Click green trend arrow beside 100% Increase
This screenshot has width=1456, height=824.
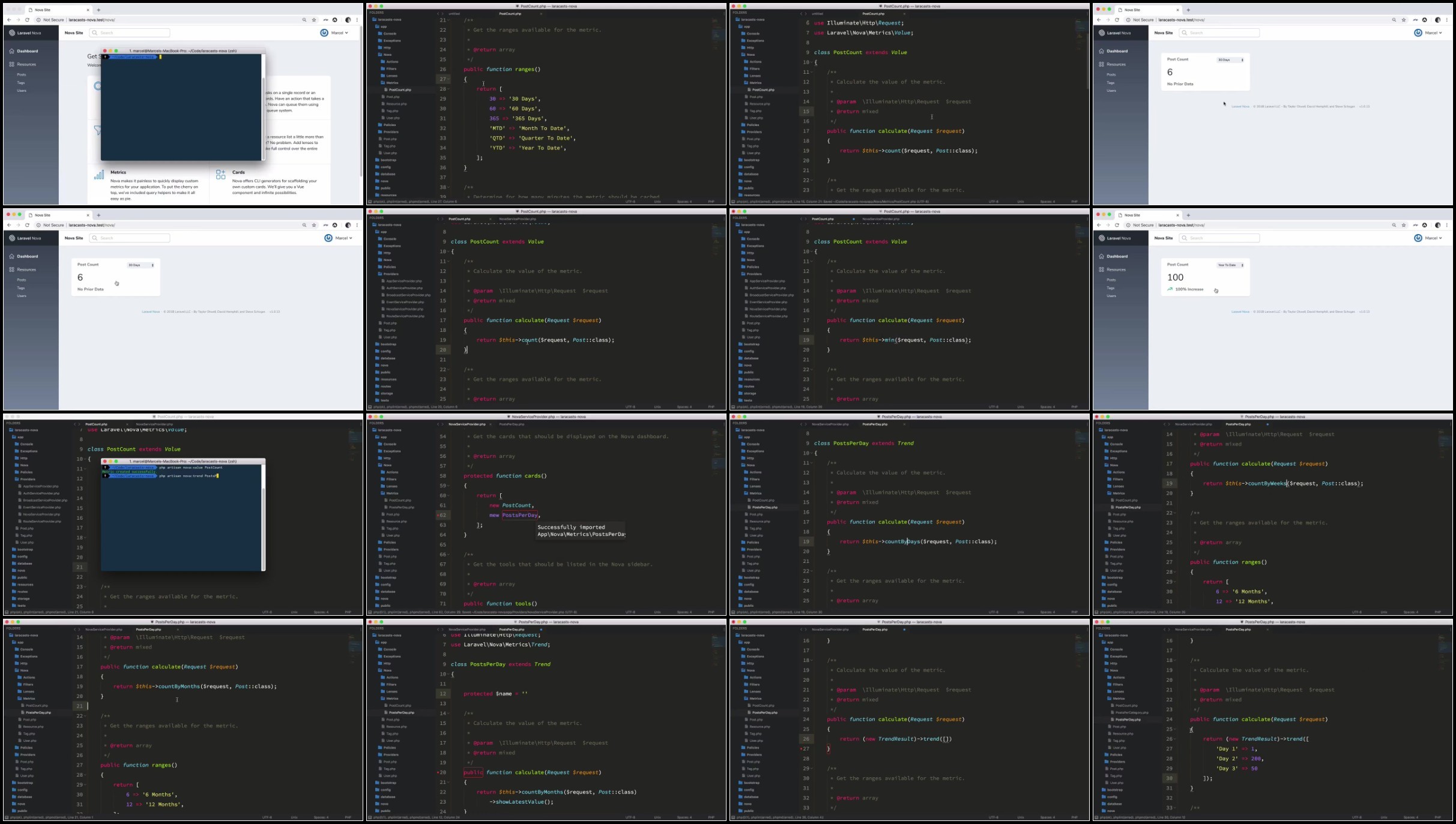click(1170, 289)
